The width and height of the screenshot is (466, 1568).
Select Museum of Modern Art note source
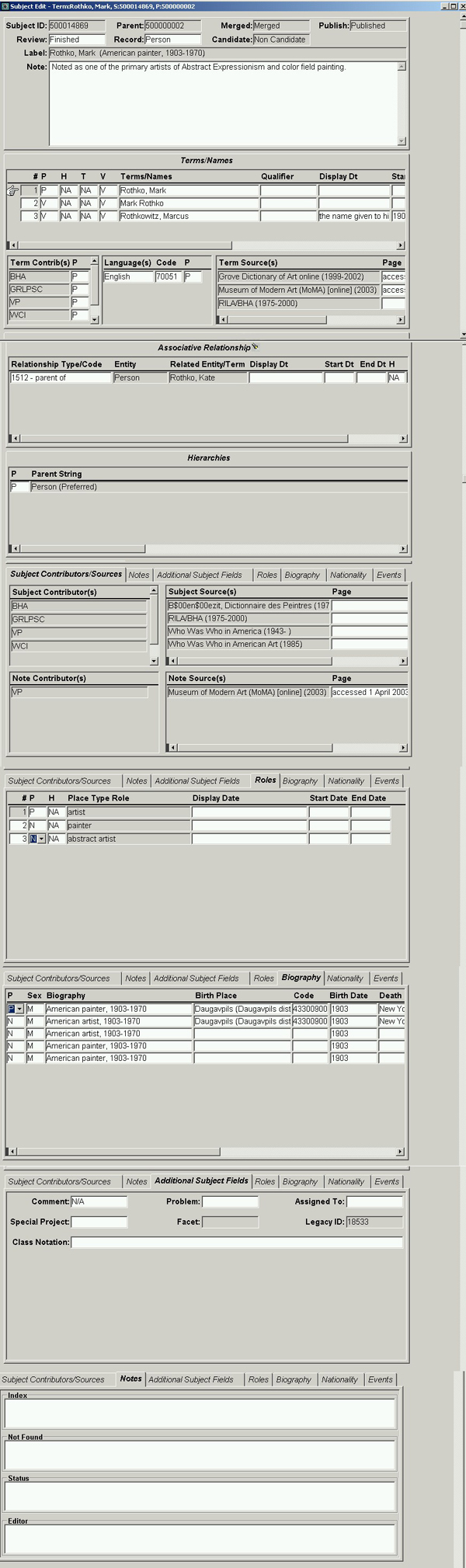coord(249,692)
